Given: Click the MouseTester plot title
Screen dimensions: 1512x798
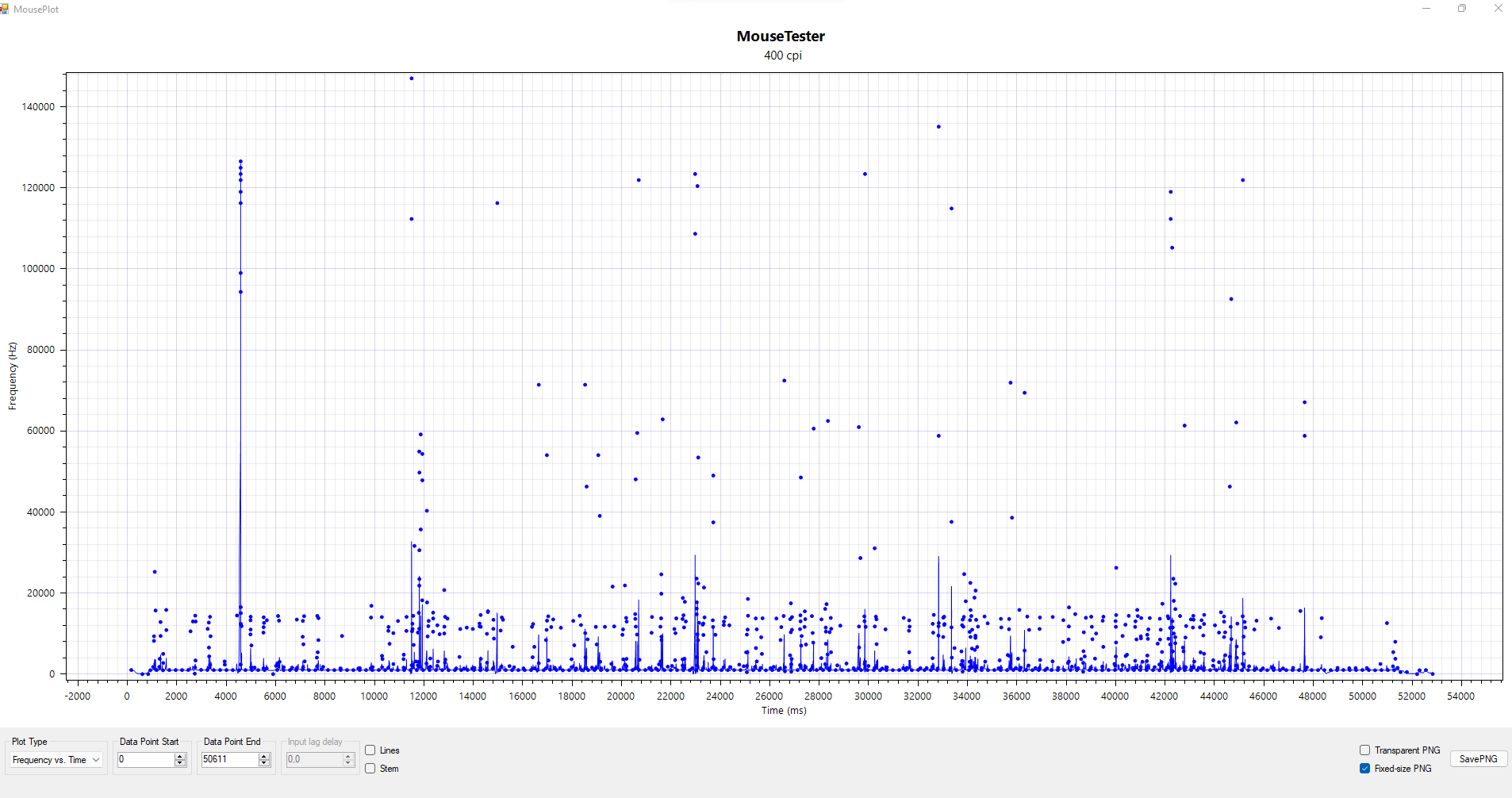Looking at the screenshot, I should pyautogui.click(x=781, y=36).
